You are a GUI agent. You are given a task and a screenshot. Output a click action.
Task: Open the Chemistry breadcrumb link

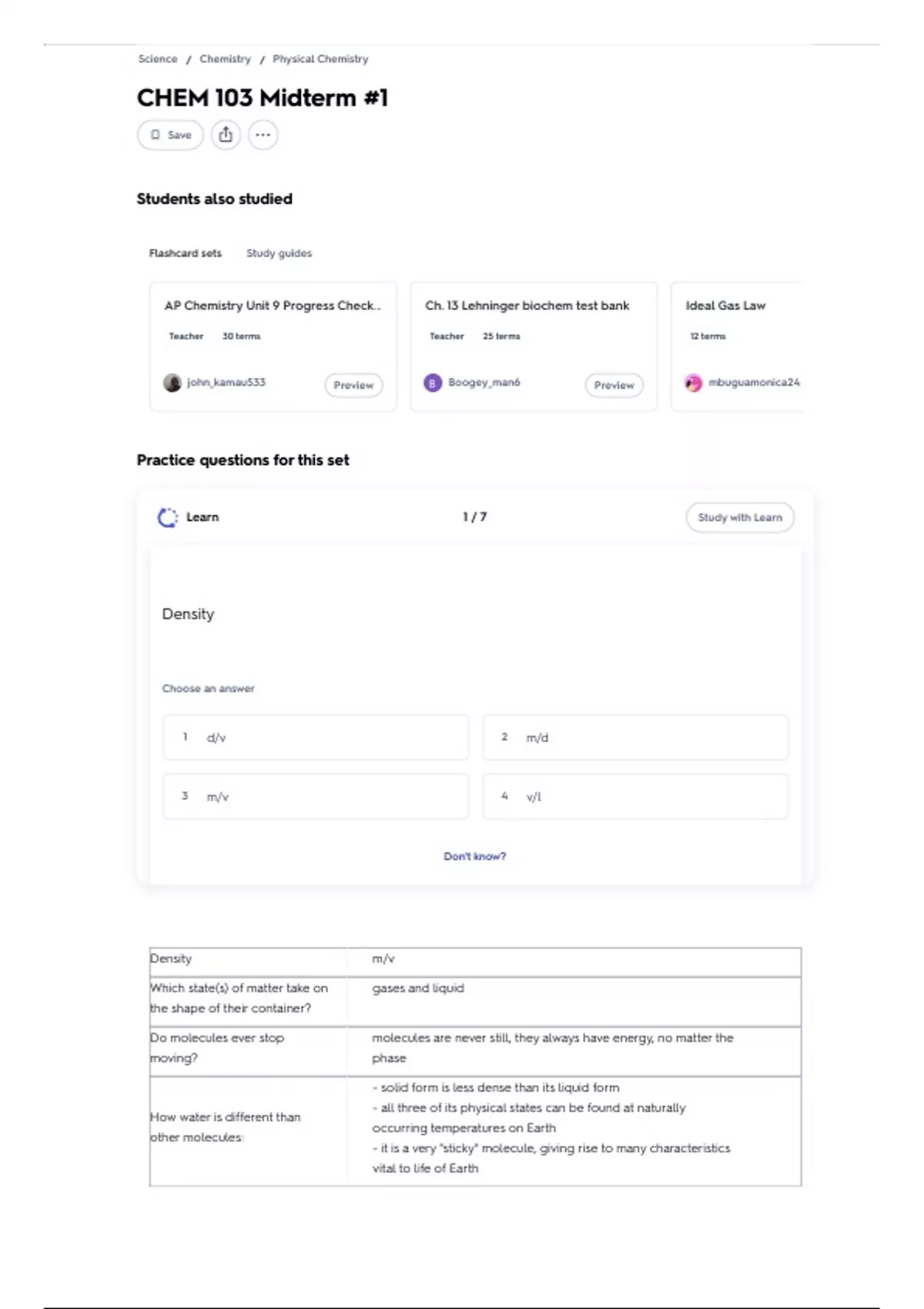(x=225, y=59)
